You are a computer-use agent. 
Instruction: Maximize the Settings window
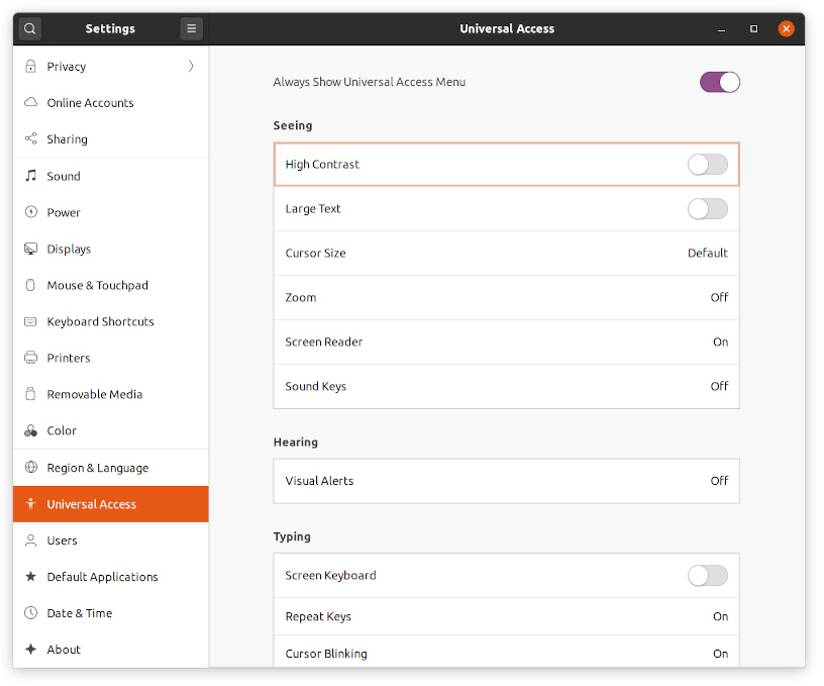point(754,28)
